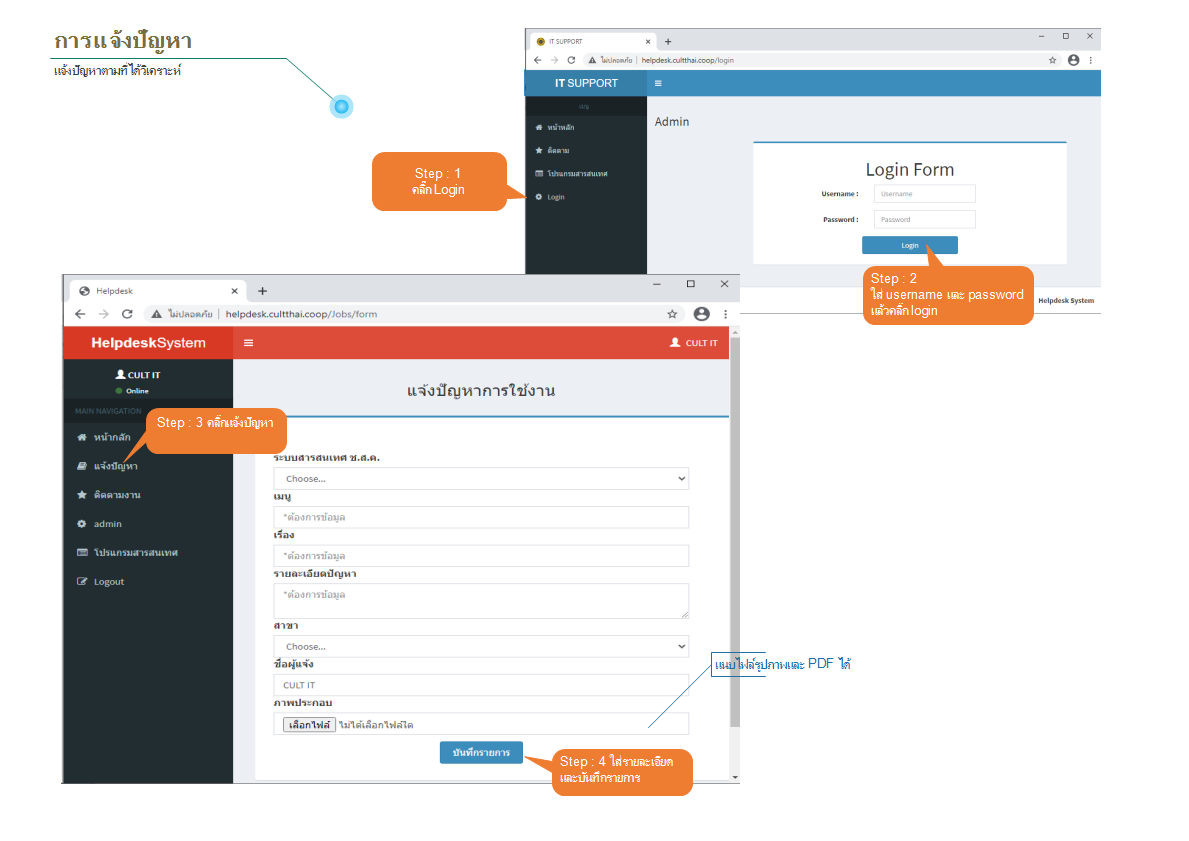Open ติดตามงาน in the sidebar navigation
The width and height of the screenshot is (1189, 841).
[x=116, y=495]
